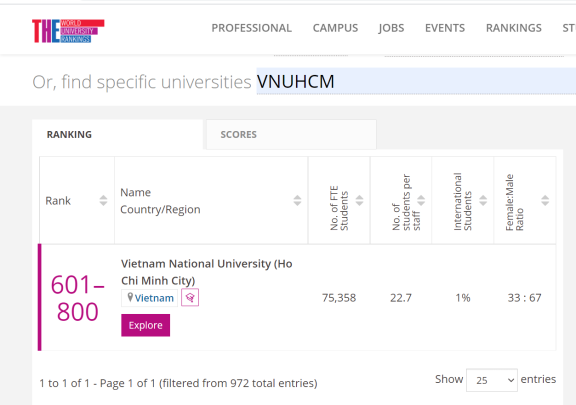Sort by Name Country/Region column arrows
576x405 pixels.
click(x=297, y=200)
